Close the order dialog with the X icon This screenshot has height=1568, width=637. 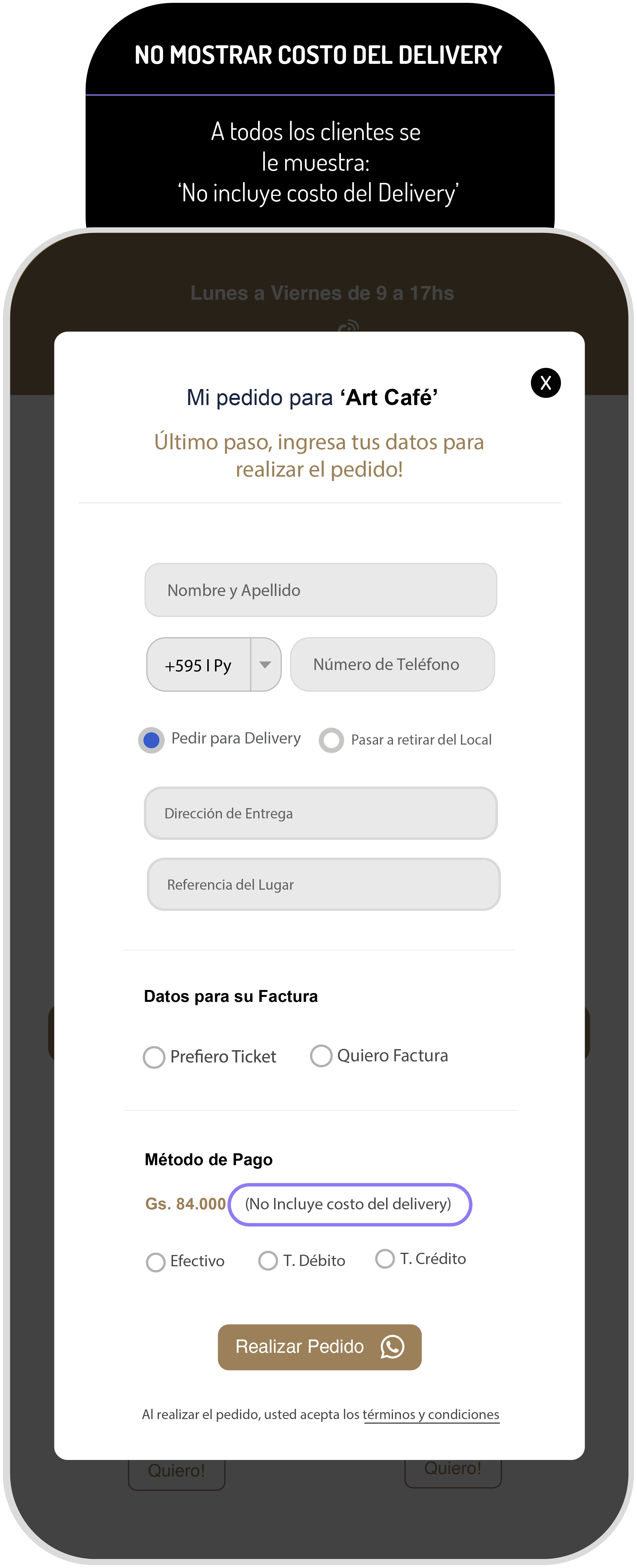(x=546, y=383)
